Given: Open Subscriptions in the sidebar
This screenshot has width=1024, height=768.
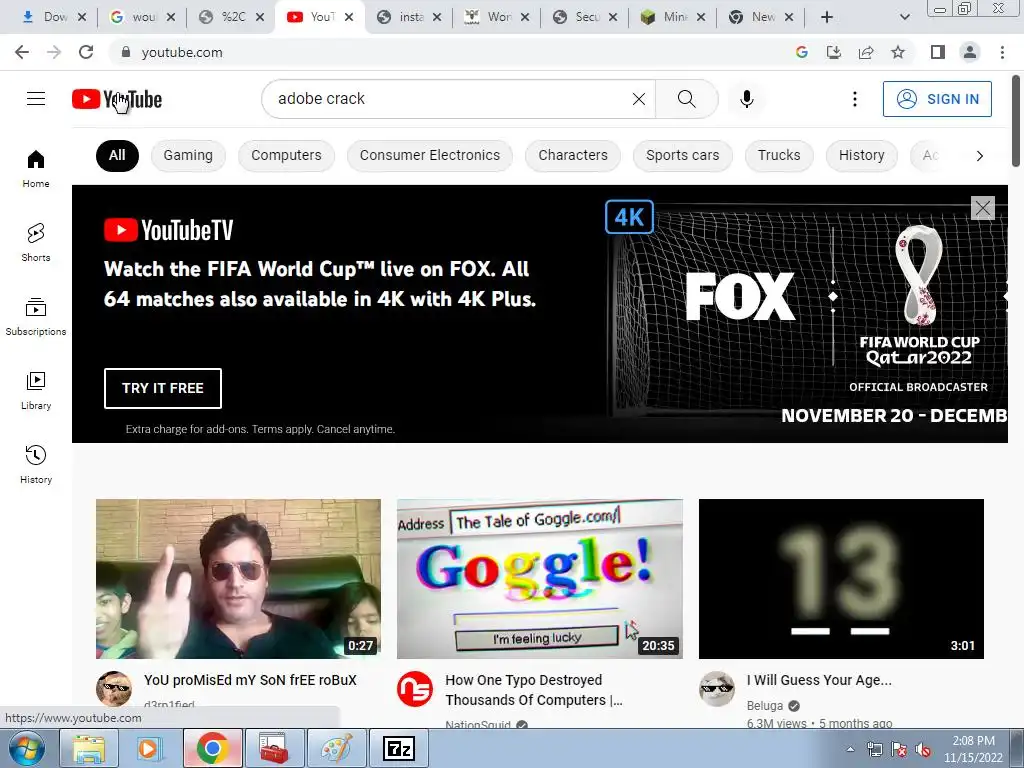Looking at the screenshot, I should (x=36, y=317).
